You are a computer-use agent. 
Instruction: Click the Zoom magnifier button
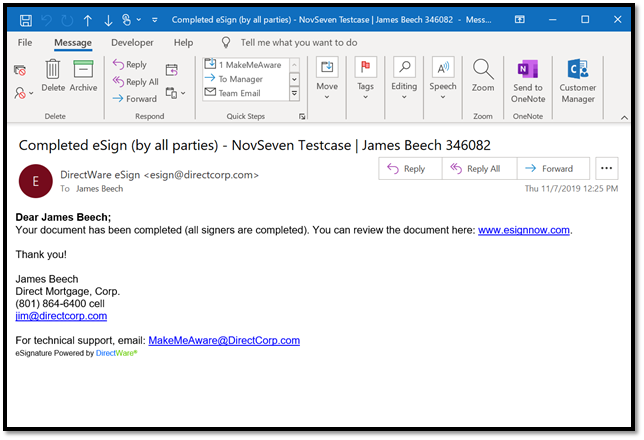[x=483, y=76]
